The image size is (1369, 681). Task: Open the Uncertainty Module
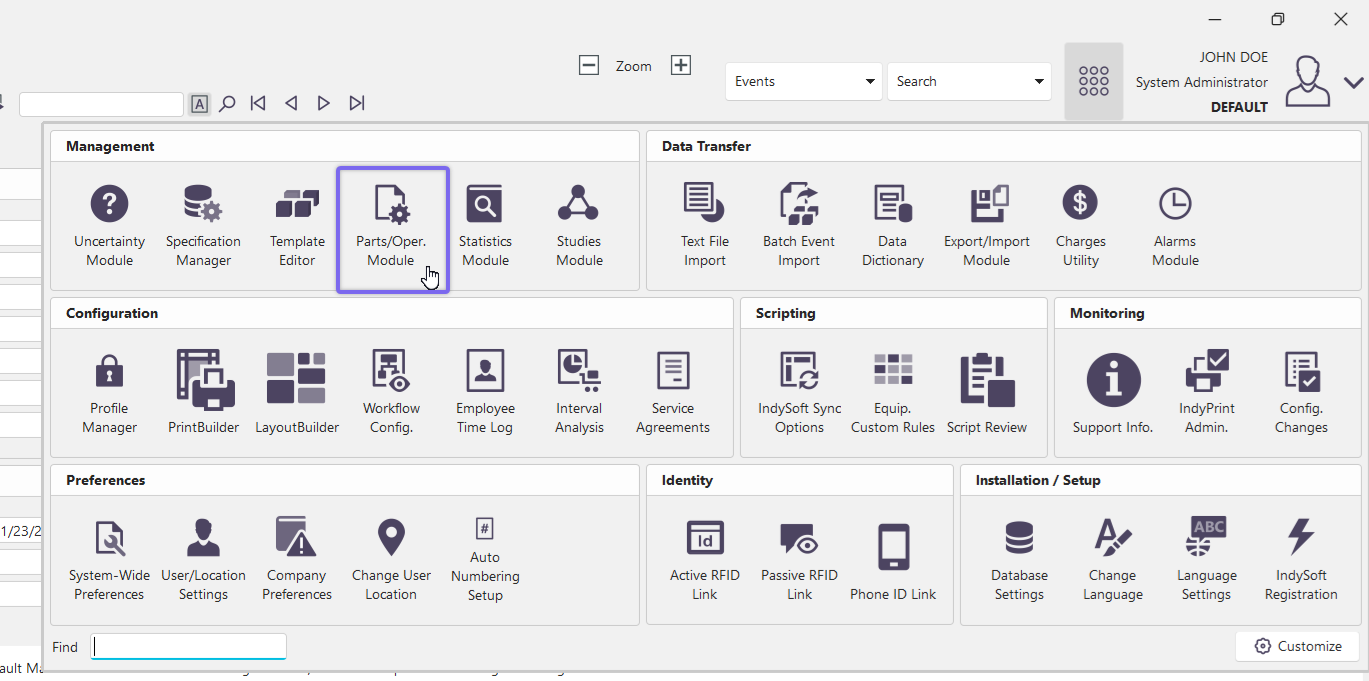109,225
